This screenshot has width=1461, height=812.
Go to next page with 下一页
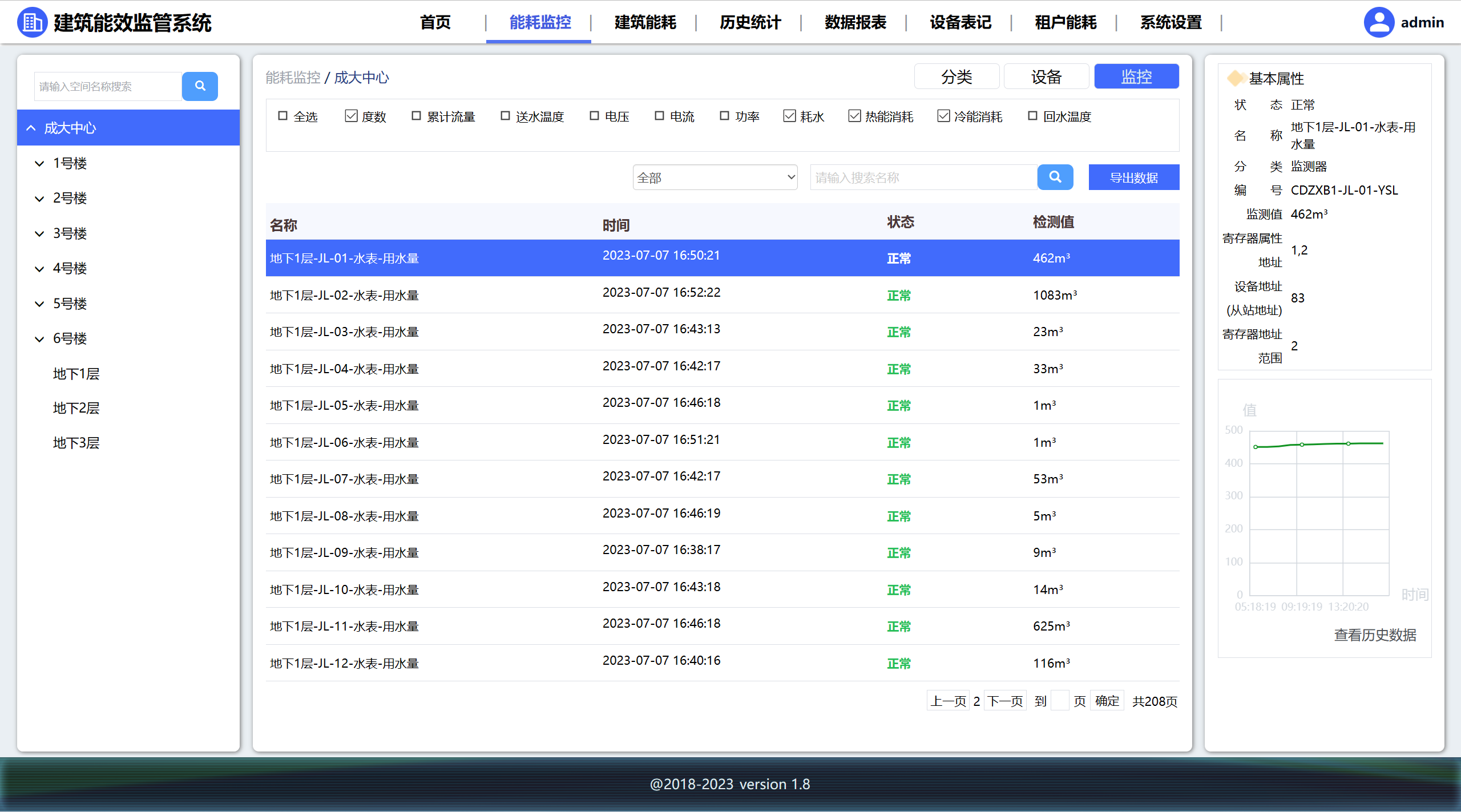(1005, 701)
